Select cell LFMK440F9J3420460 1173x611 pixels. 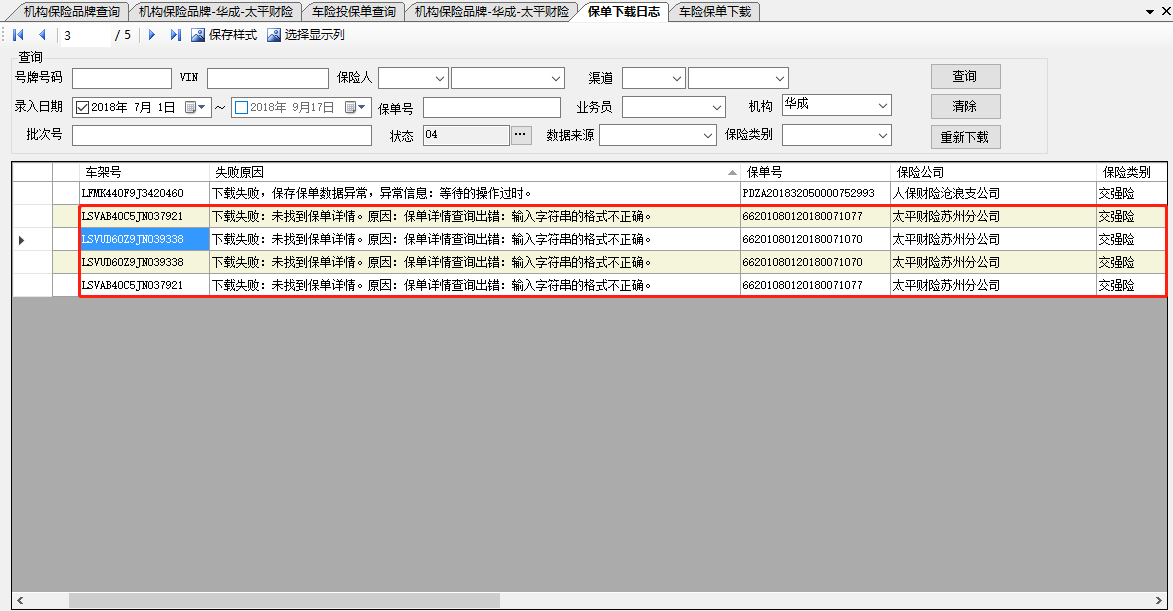144,193
